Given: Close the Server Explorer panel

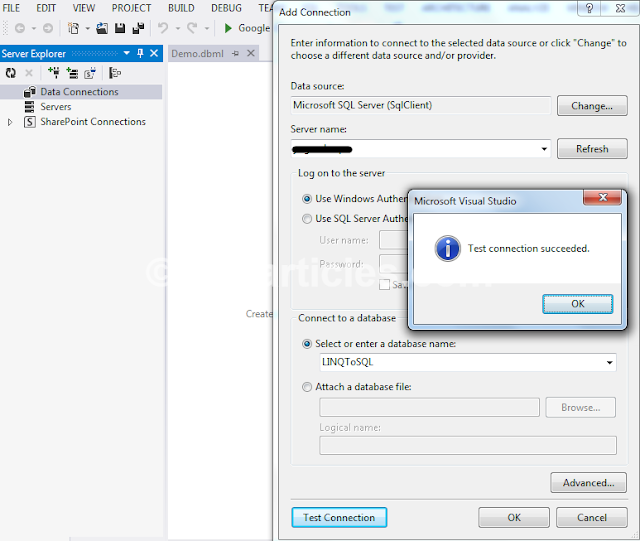Looking at the screenshot, I should (154, 53).
